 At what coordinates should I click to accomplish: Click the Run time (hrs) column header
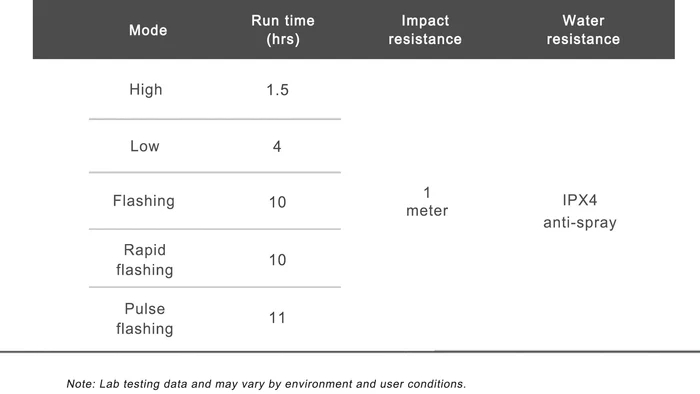283,30
